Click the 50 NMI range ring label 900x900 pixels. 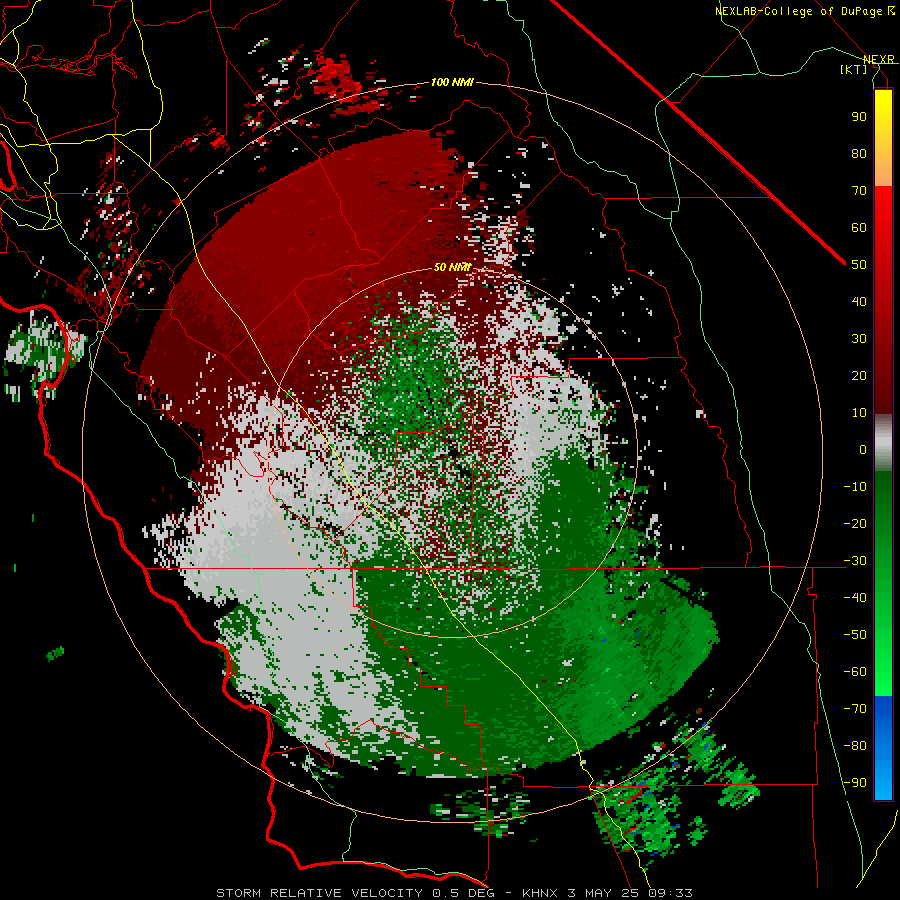click(452, 267)
